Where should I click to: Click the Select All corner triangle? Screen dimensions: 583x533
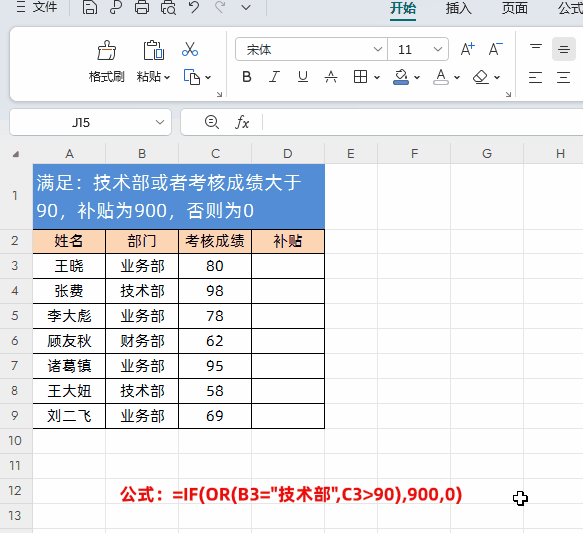pos(16,154)
